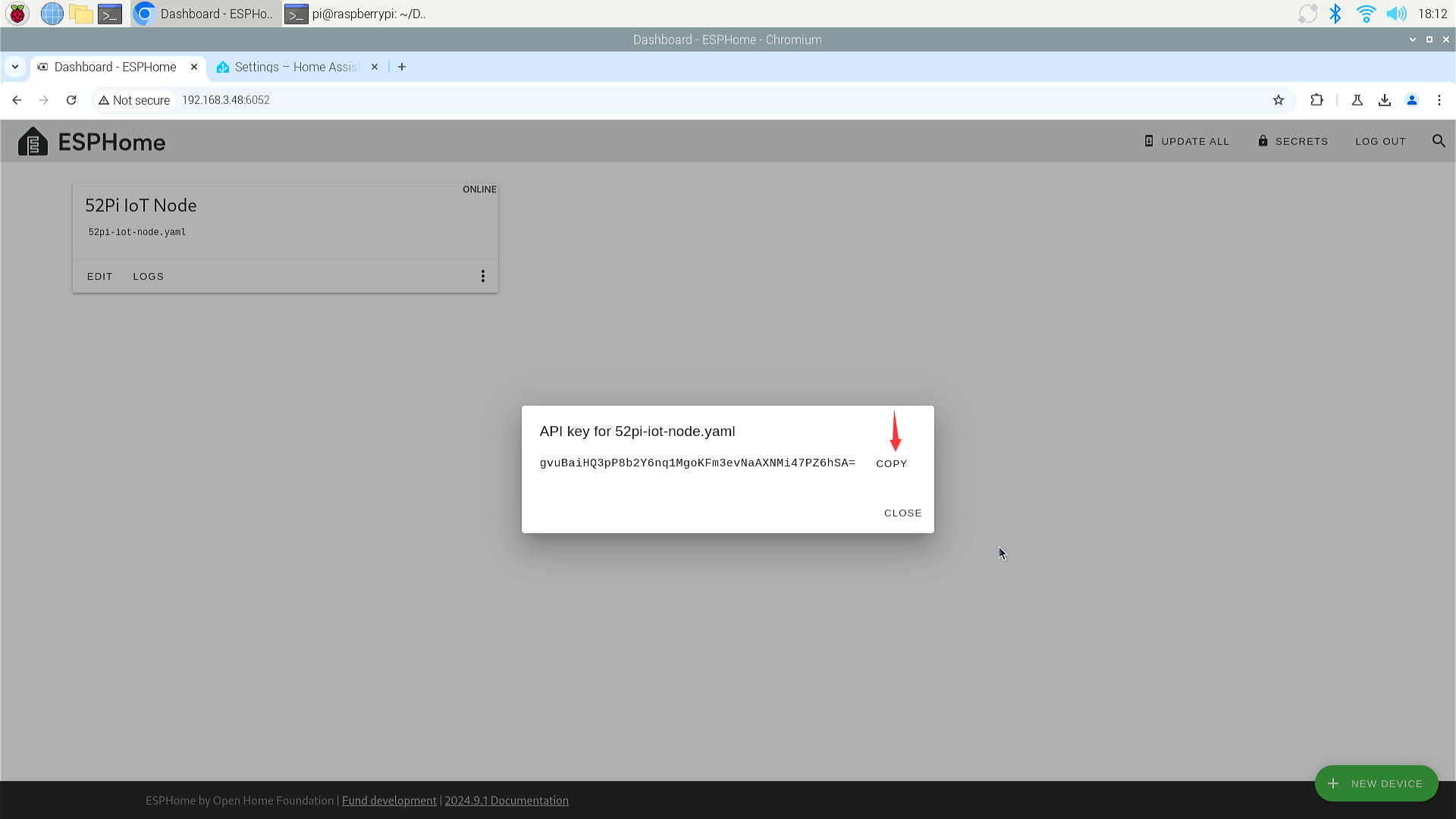Bookmark this page with the star icon
Viewport: 1456px width, 819px height.
click(x=1279, y=100)
